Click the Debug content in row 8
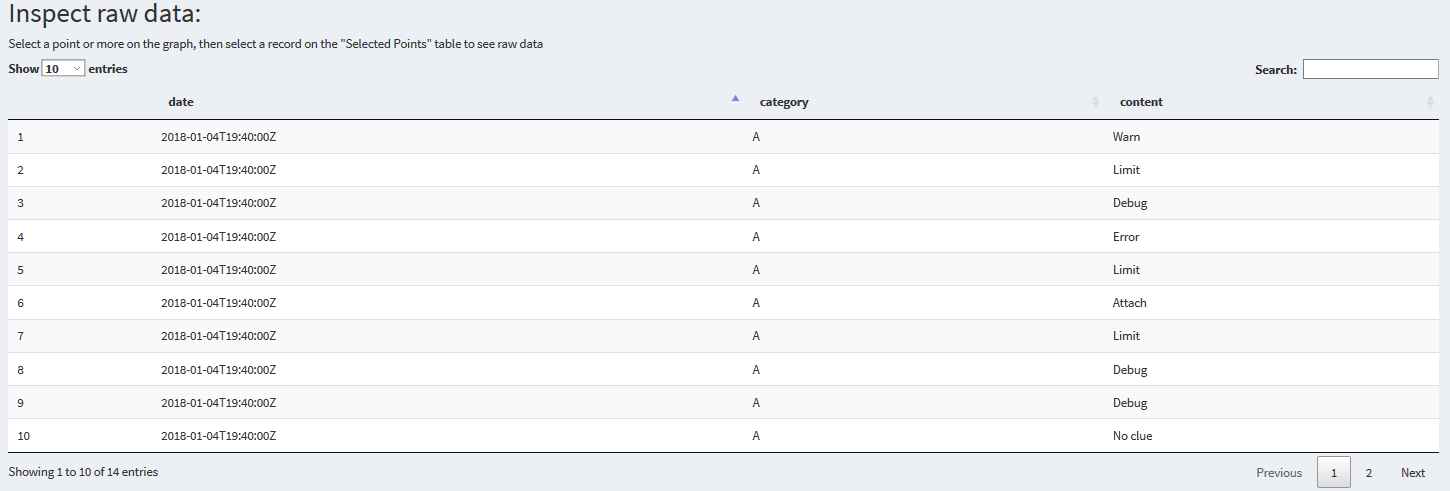This screenshot has width=1450, height=491. (x=1129, y=370)
